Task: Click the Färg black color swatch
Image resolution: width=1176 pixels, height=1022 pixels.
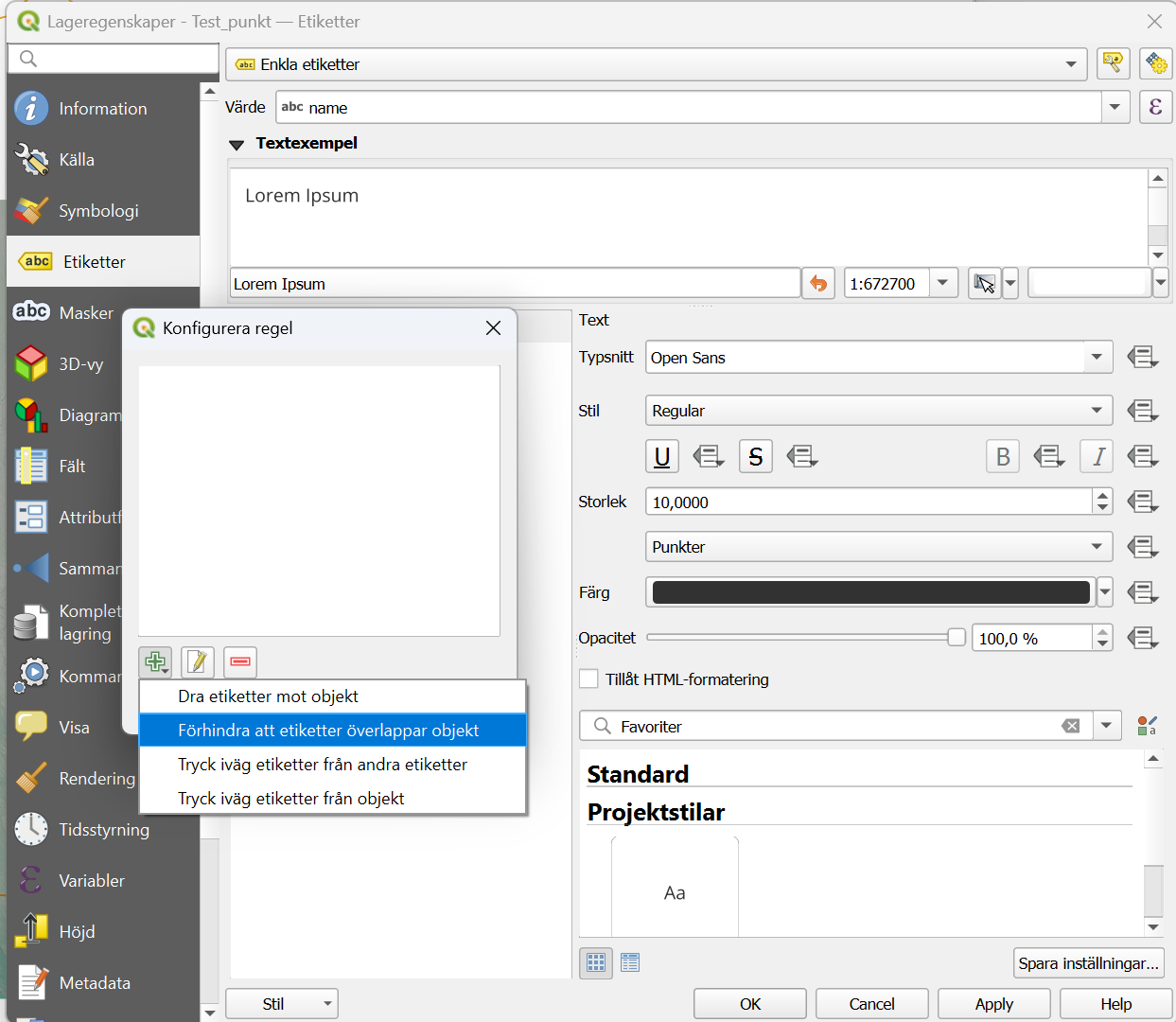Action: [871, 592]
